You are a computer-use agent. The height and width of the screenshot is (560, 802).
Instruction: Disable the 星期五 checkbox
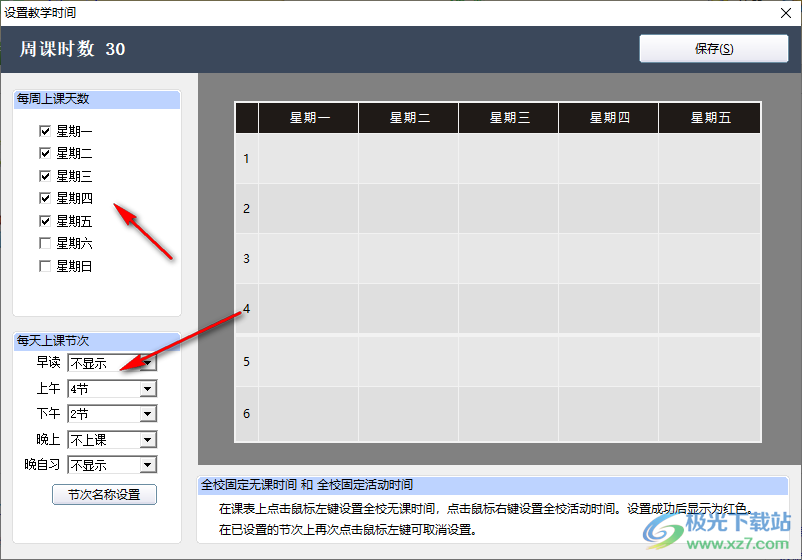click(x=45, y=221)
